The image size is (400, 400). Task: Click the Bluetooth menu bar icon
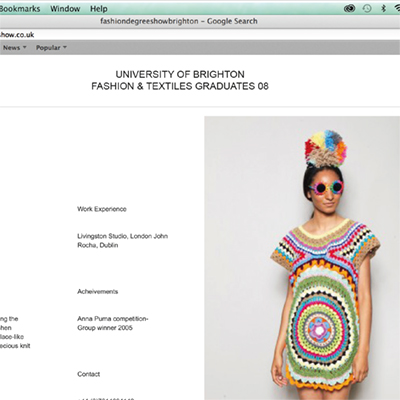384,9
